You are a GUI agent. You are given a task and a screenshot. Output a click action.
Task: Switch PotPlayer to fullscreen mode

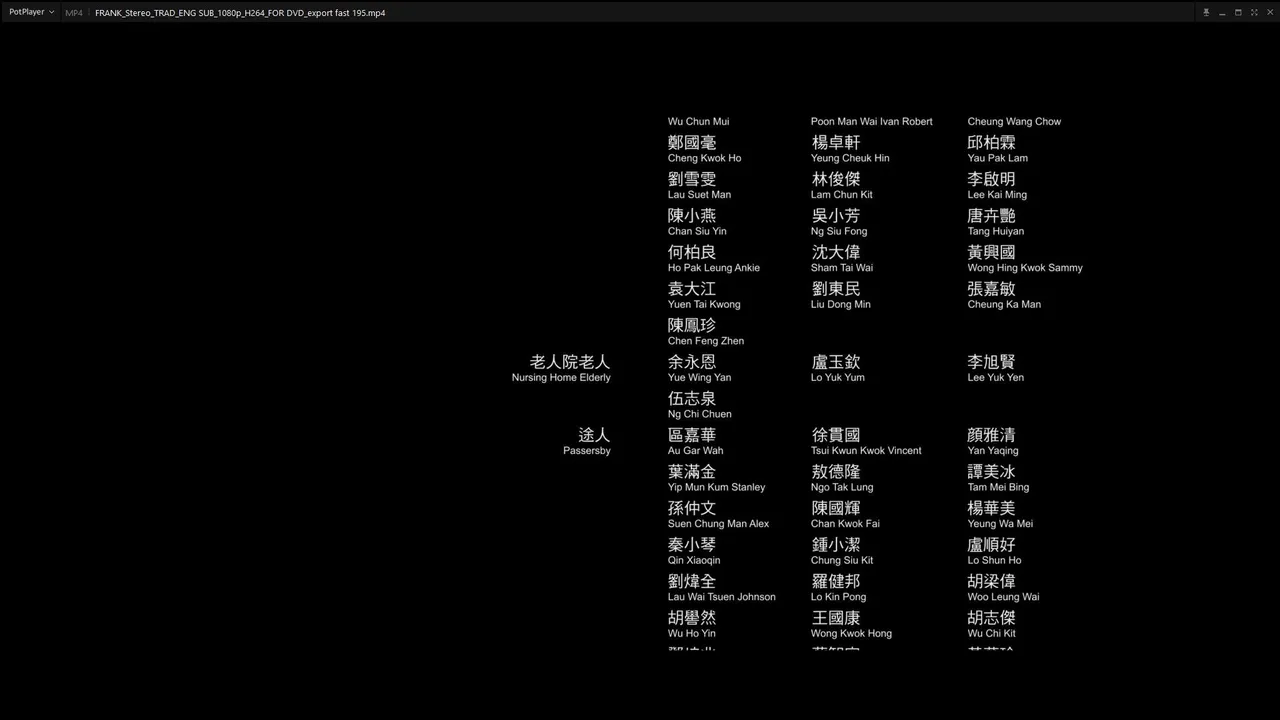pos(1254,12)
